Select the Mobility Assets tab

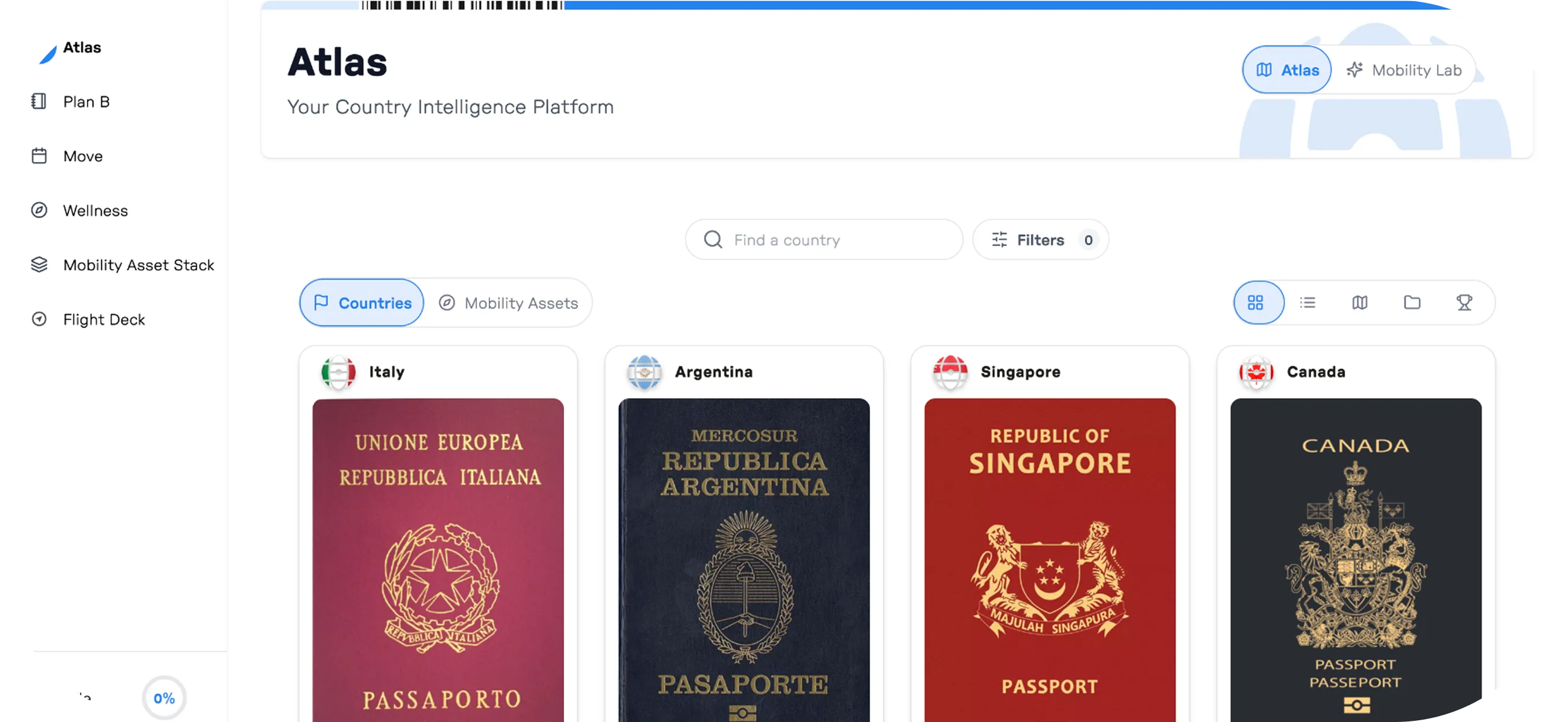point(508,303)
